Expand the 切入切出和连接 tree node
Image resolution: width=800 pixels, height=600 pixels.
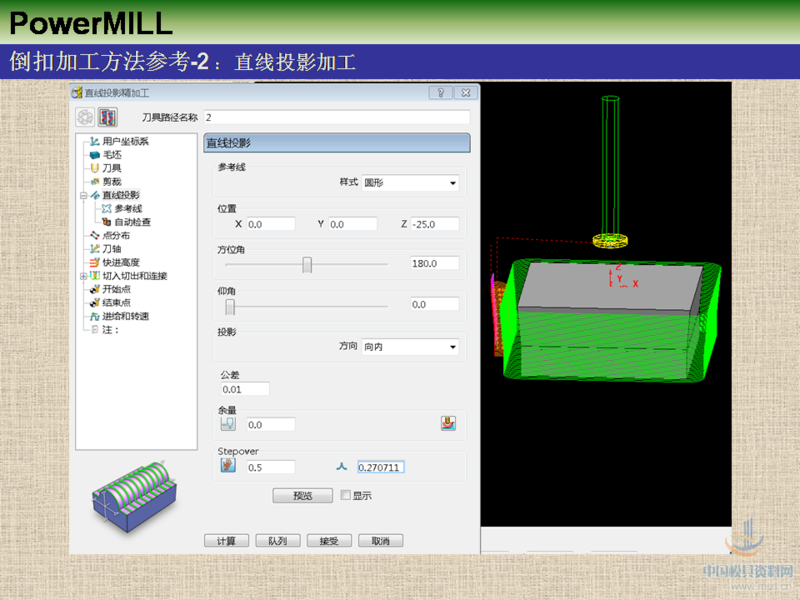coord(83,276)
